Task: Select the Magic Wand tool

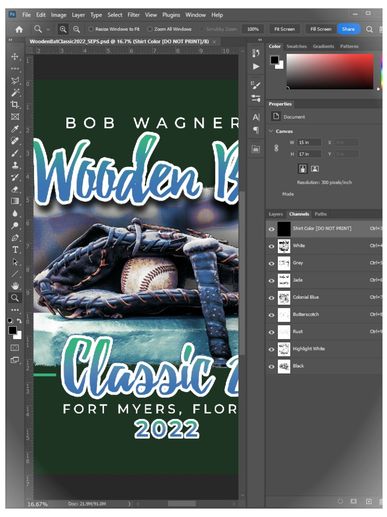Action: pos(15,92)
